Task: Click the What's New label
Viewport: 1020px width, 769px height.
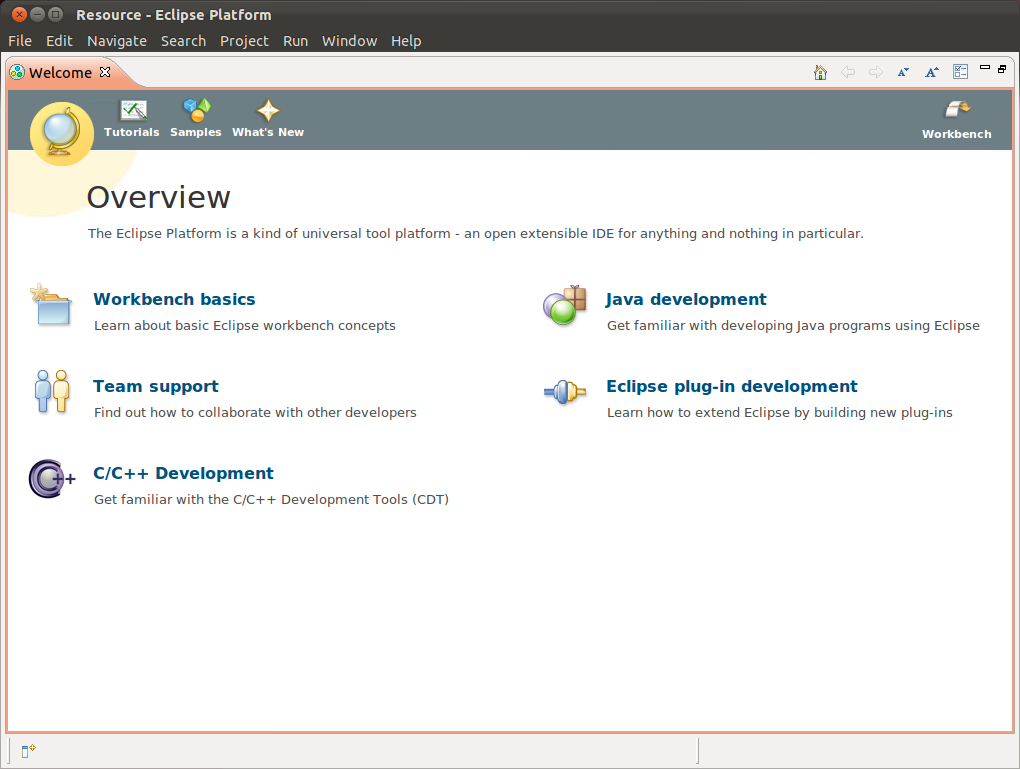Action: tap(268, 132)
